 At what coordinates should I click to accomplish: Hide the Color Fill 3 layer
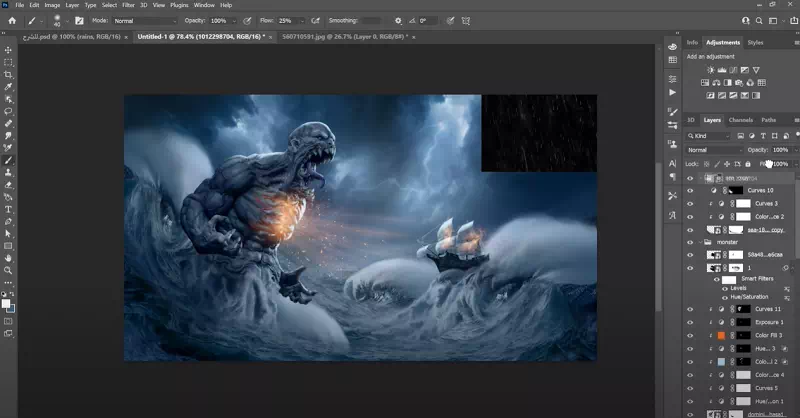coord(690,336)
